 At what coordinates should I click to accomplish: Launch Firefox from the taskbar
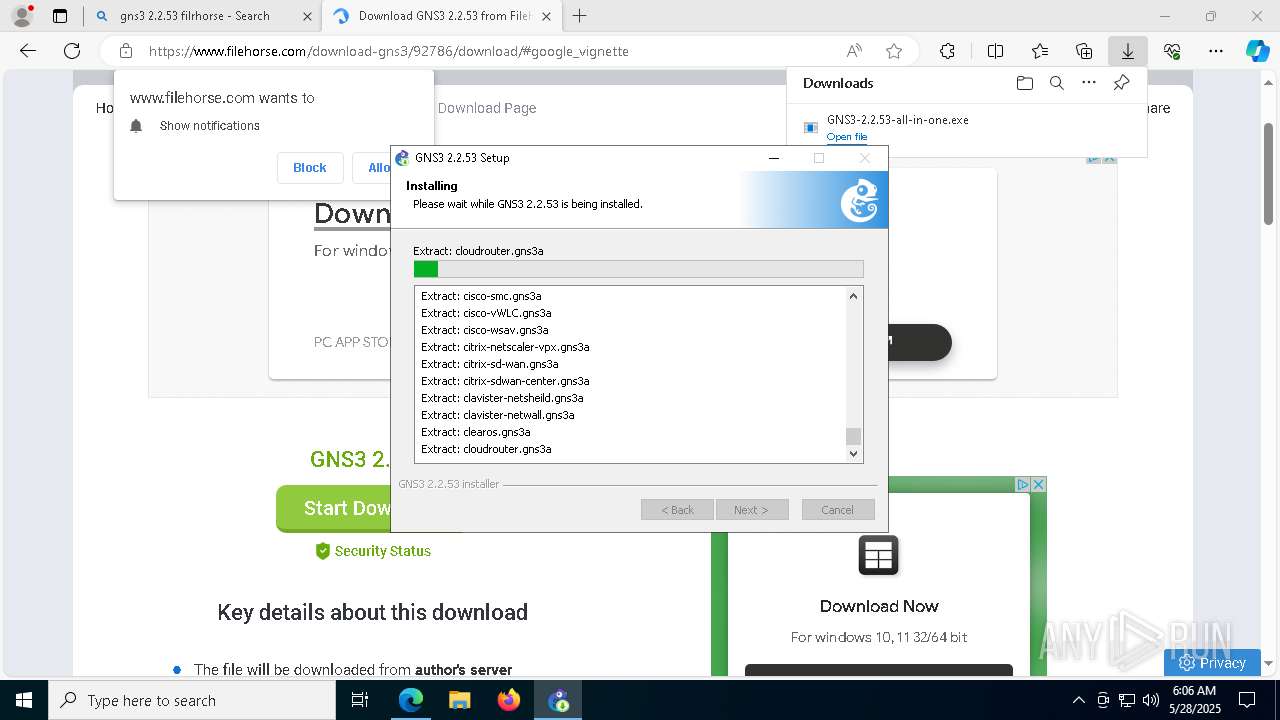tap(509, 700)
